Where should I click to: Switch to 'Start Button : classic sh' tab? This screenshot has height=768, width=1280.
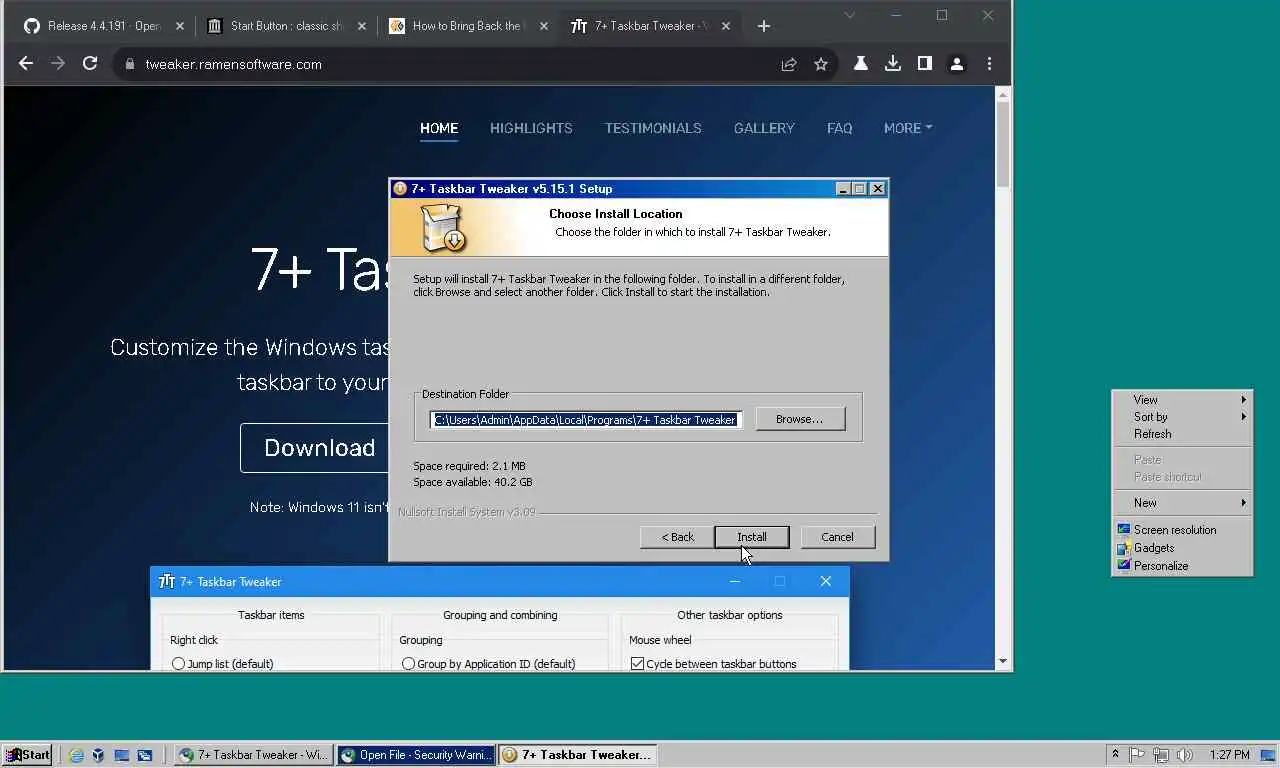[286, 26]
